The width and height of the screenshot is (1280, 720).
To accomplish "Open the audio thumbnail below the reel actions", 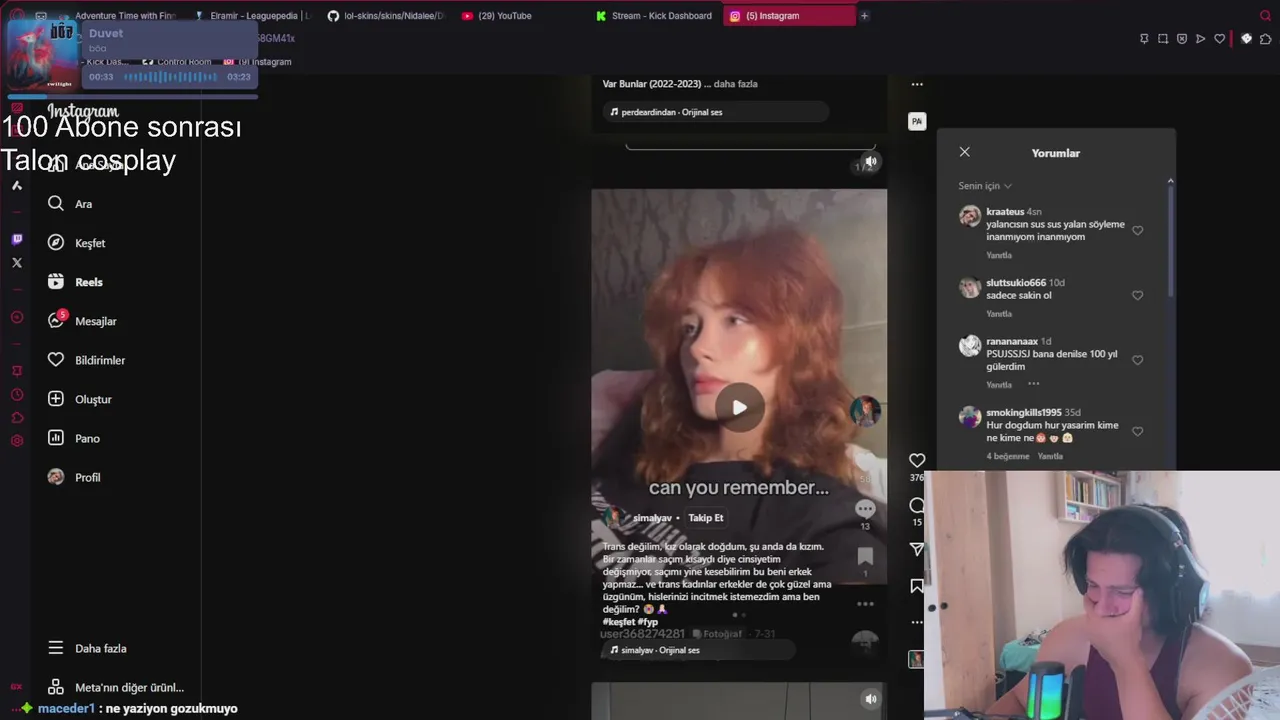I will pyautogui.click(x=916, y=659).
